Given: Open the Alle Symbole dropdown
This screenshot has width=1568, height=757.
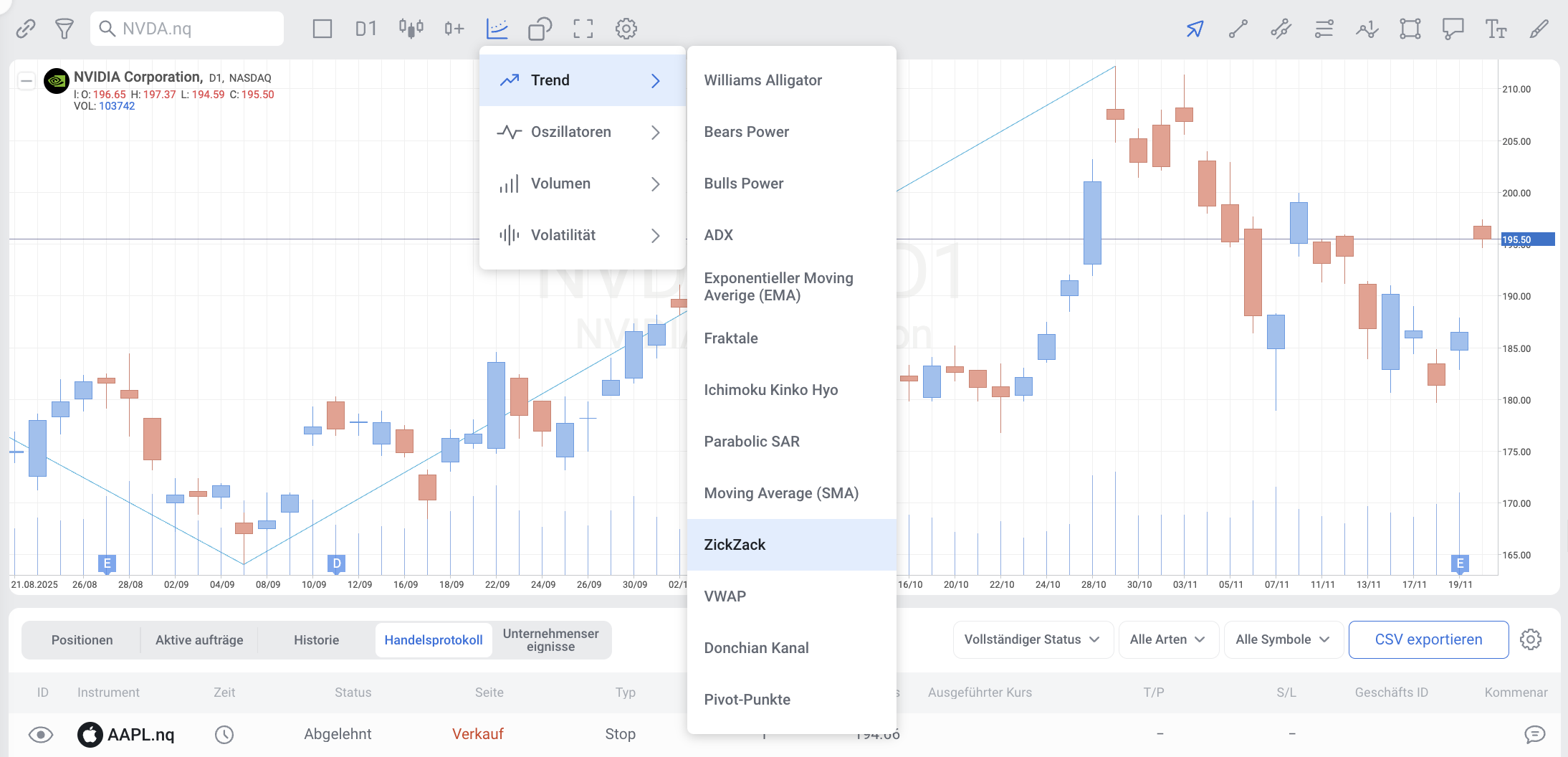Looking at the screenshot, I should click(x=1283, y=639).
